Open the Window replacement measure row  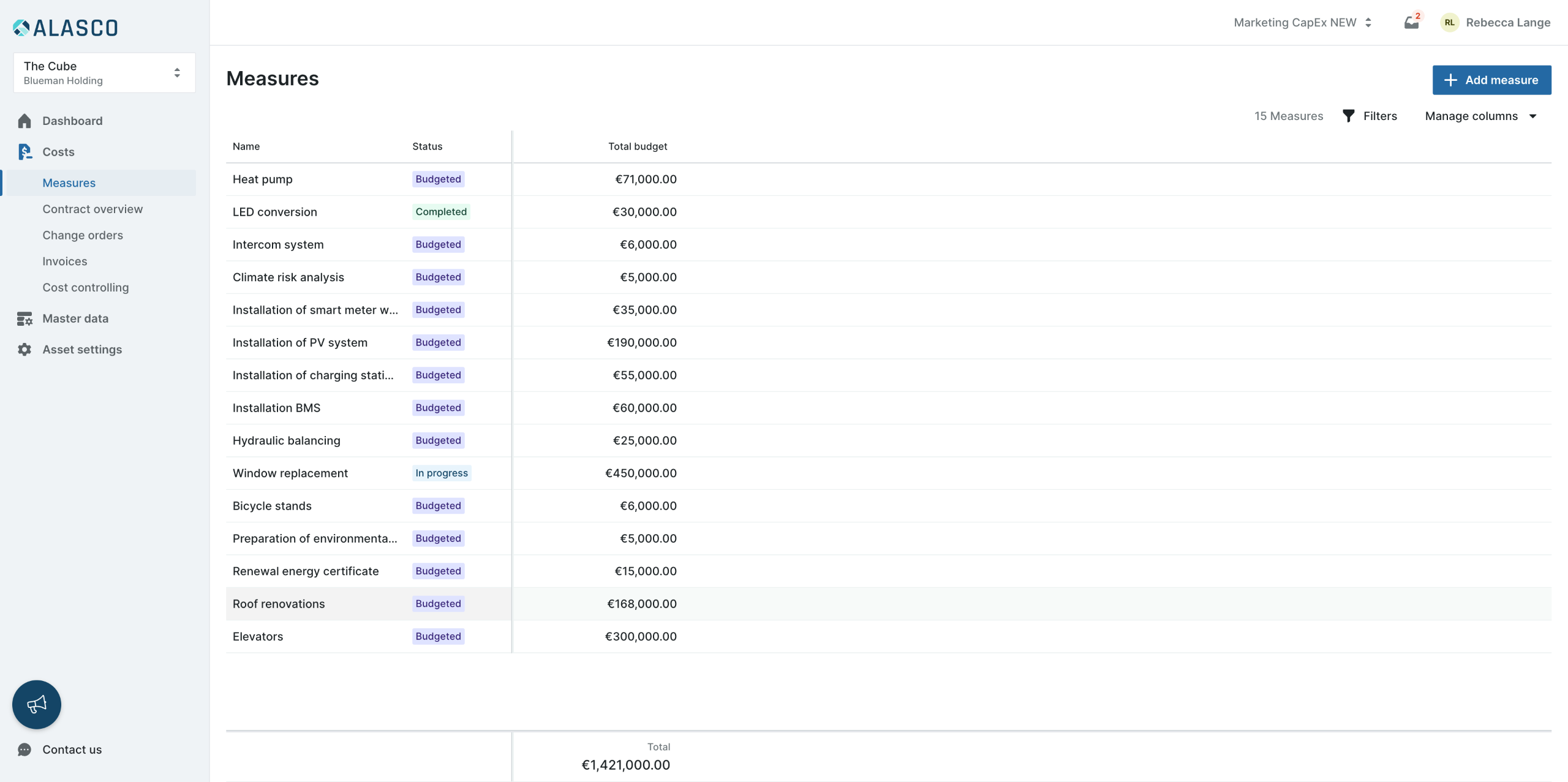290,473
